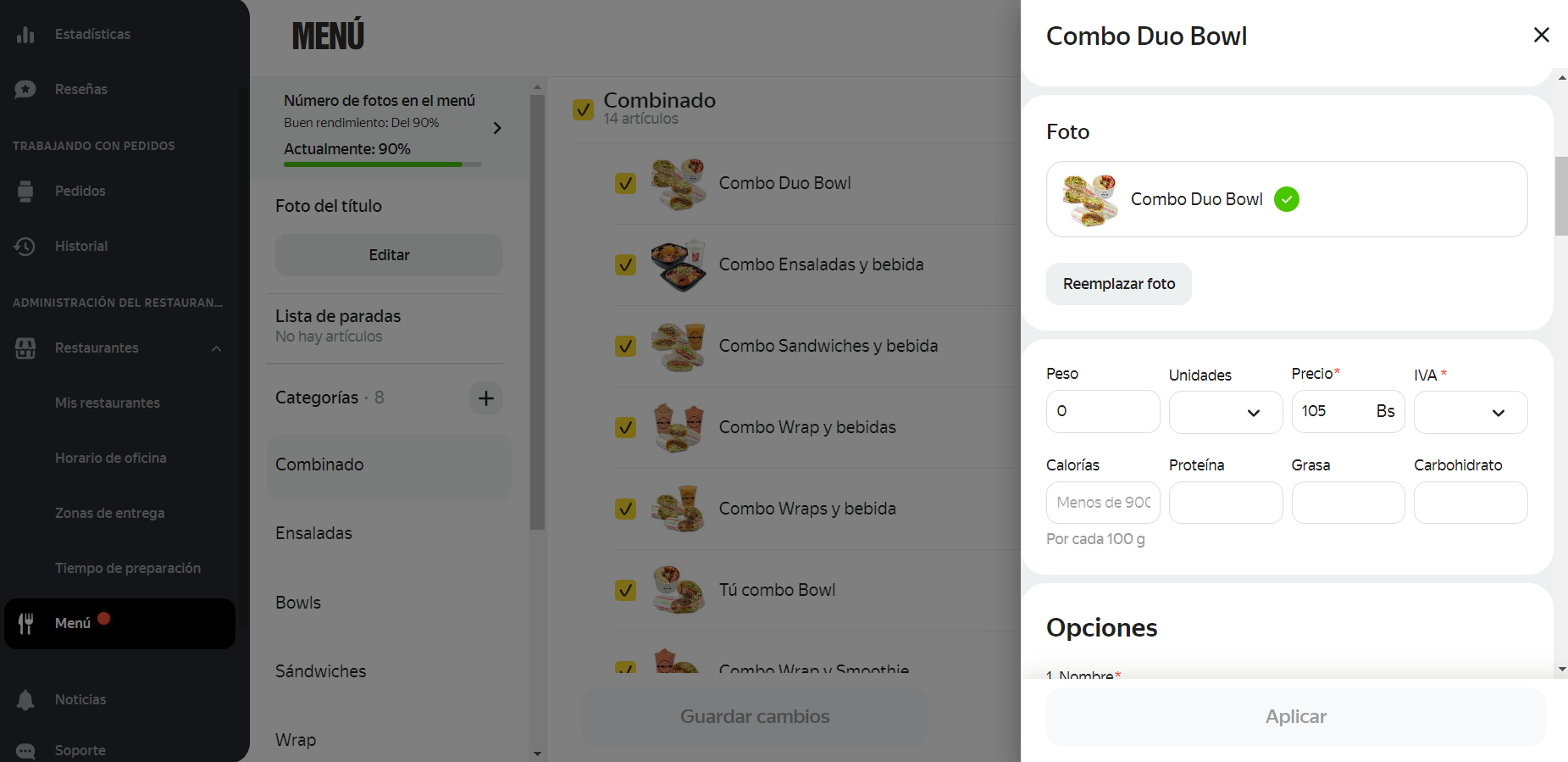Open the IVA dropdown
The height and width of the screenshot is (762, 1568).
pos(1470,413)
